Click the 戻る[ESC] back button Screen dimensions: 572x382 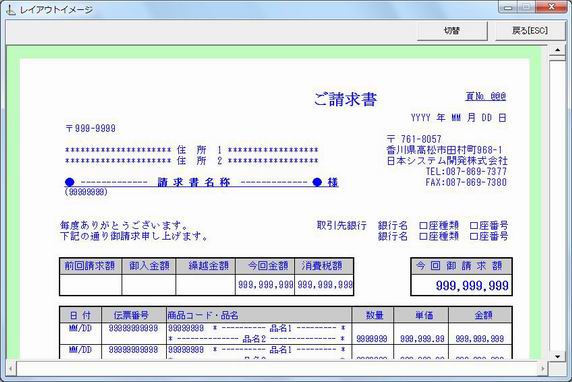pyautogui.click(x=530, y=31)
